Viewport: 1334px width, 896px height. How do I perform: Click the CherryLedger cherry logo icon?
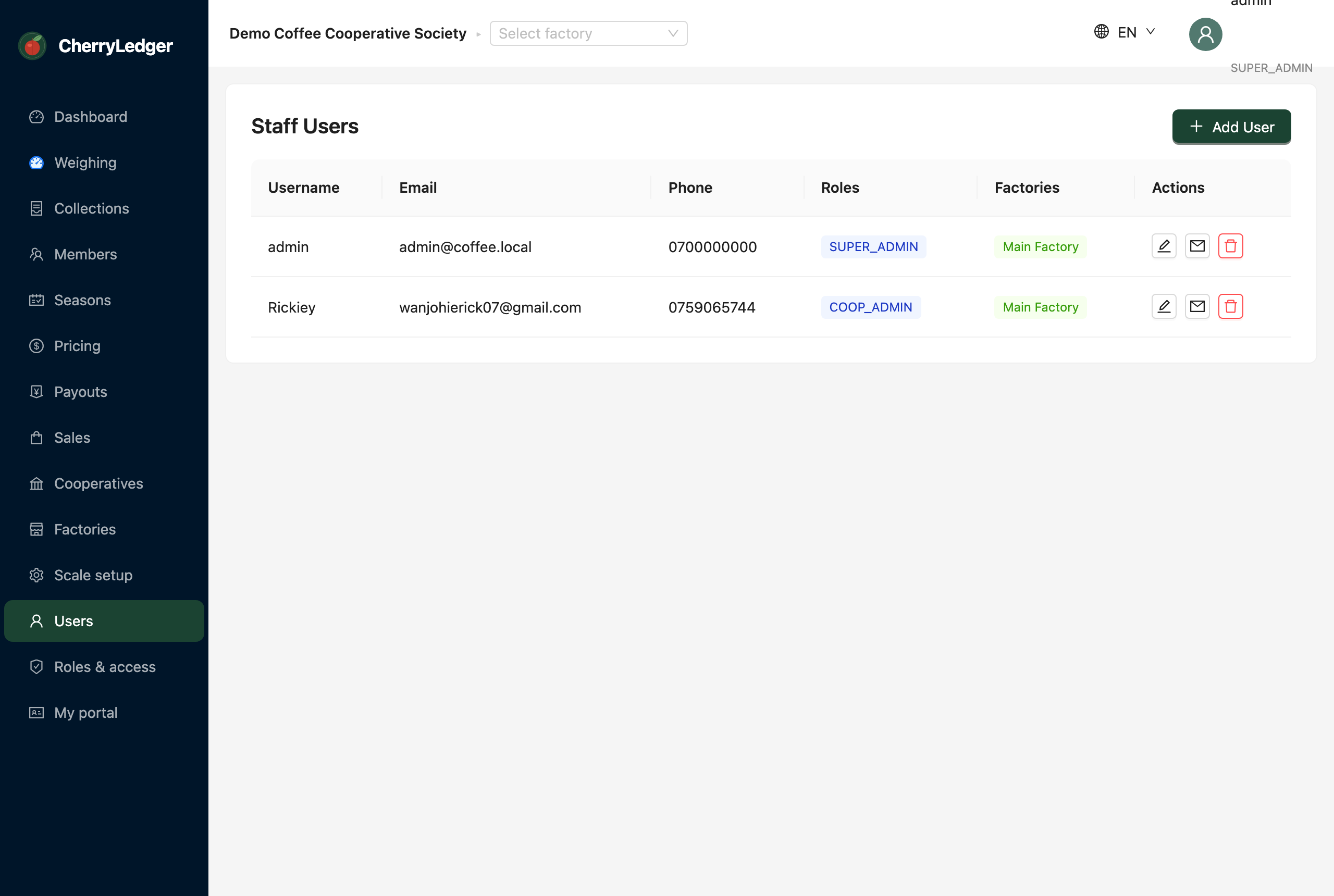point(33,46)
